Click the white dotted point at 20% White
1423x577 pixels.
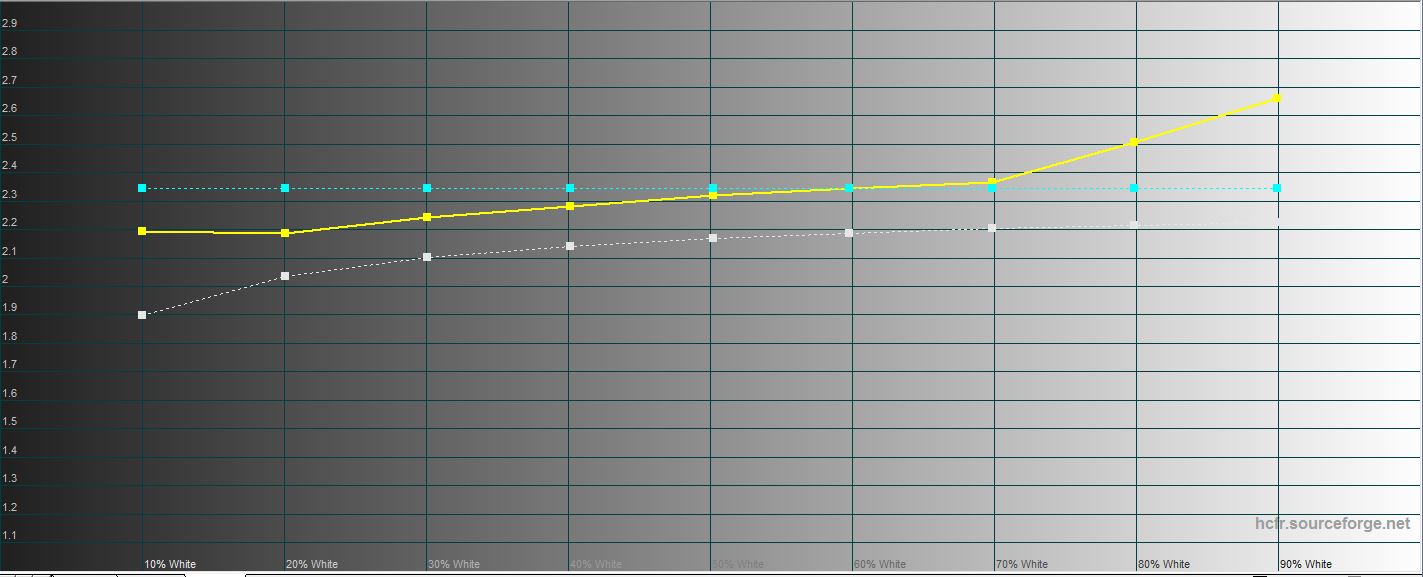tap(285, 276)
